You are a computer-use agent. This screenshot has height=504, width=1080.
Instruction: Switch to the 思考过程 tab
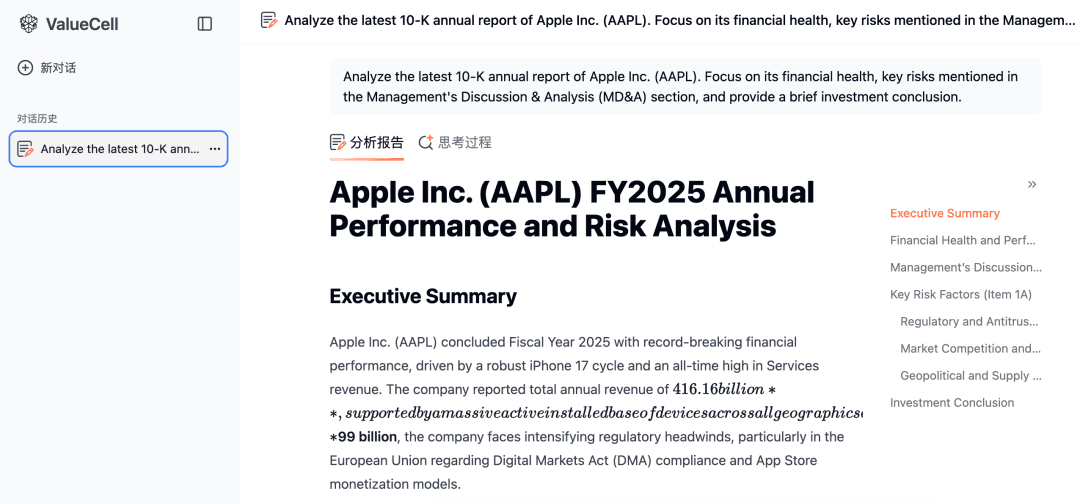(455, 143)
